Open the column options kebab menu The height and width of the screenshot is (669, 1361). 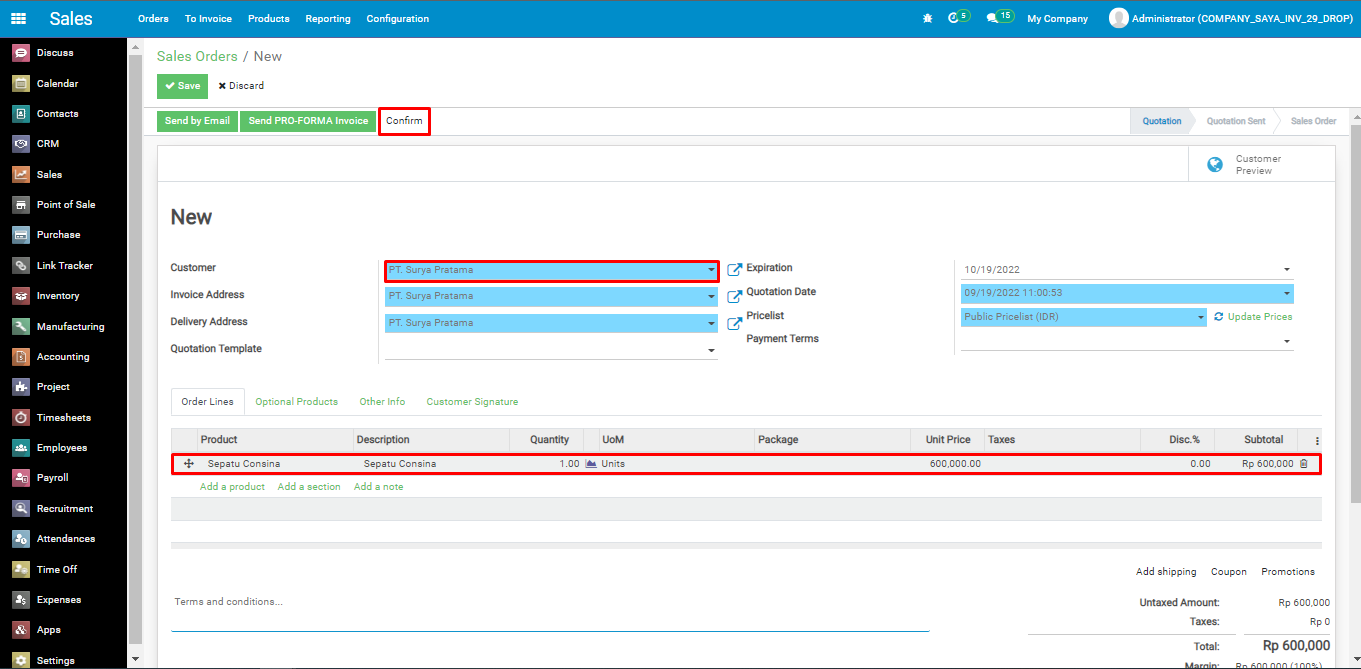(1317, 440)
